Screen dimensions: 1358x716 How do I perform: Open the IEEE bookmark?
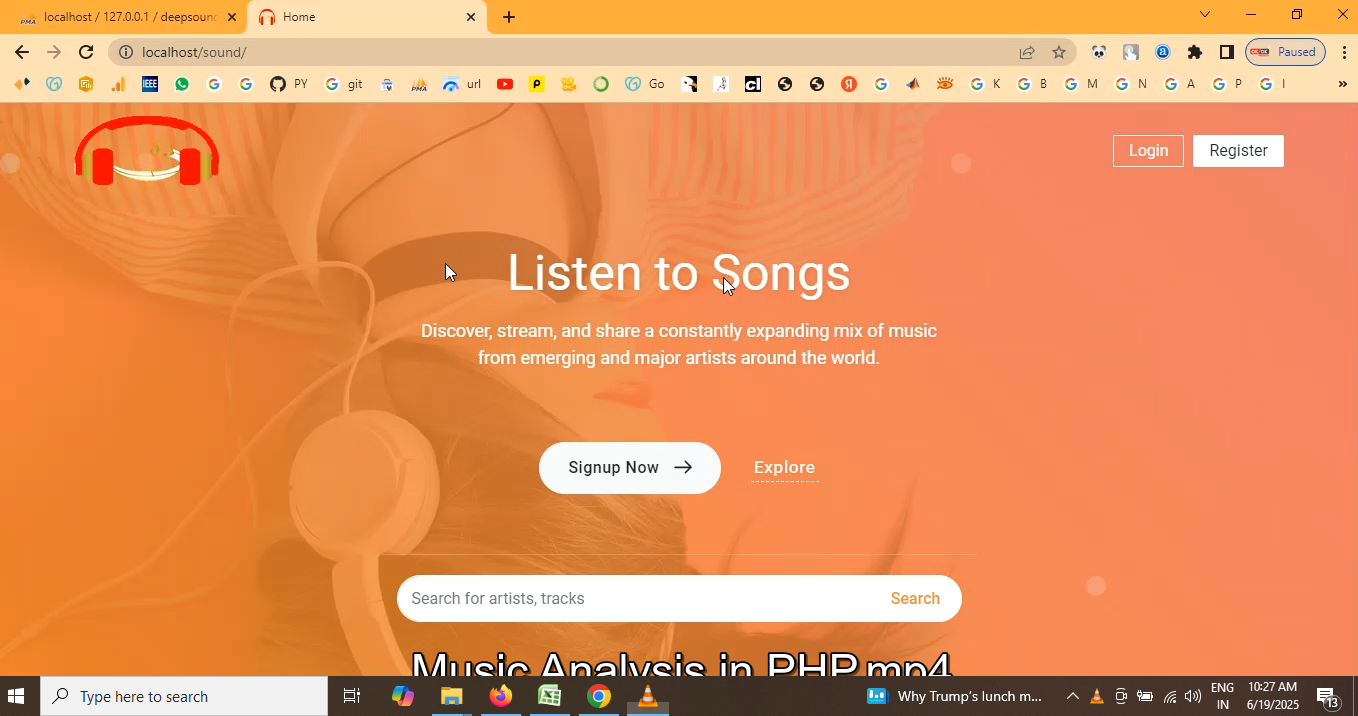[x=150, y=84]
